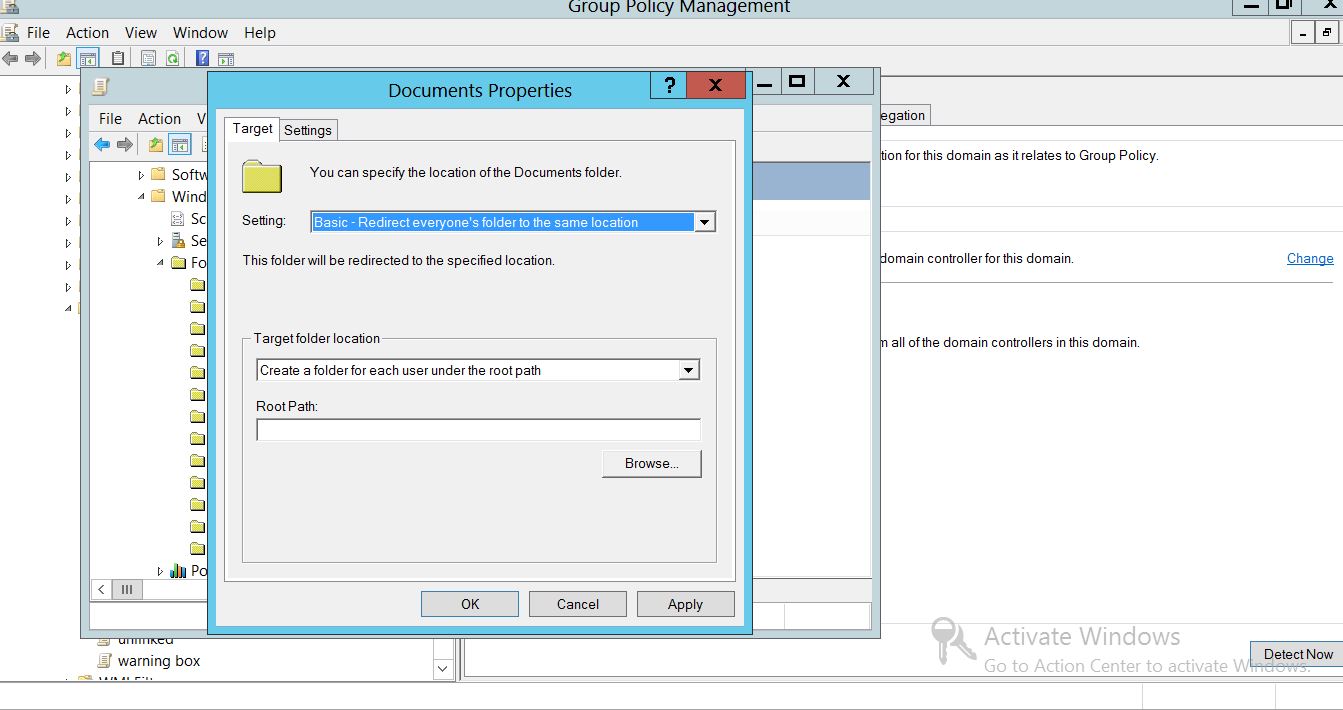Click the dialog's question mark help button
The width and height of the screenshot is (1343, 710).
click(x=669, y=85)
